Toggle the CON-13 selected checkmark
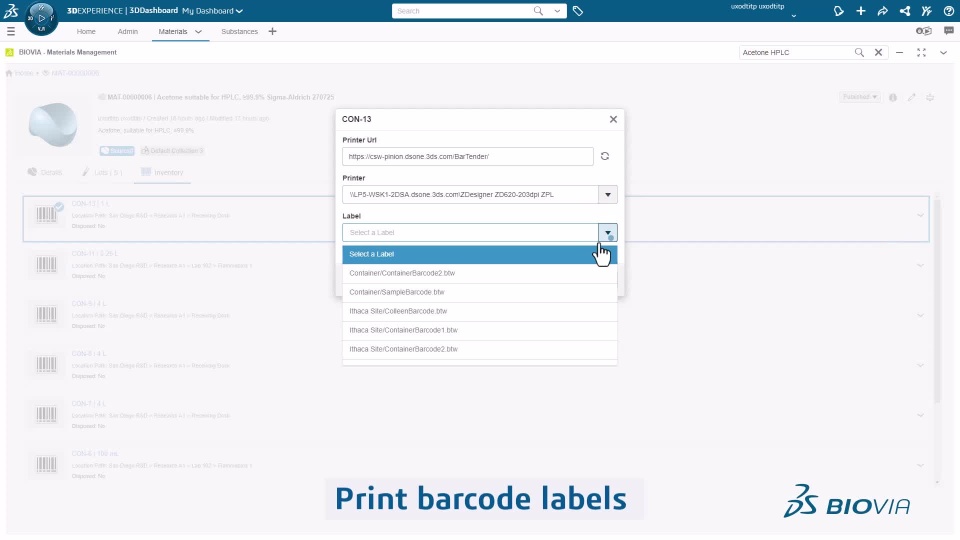The height and width of the screenshot is (540, 960). (59, 207)
